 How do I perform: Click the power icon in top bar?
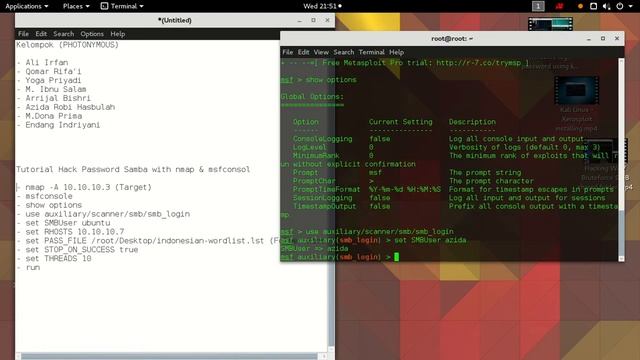coord(620,6)
